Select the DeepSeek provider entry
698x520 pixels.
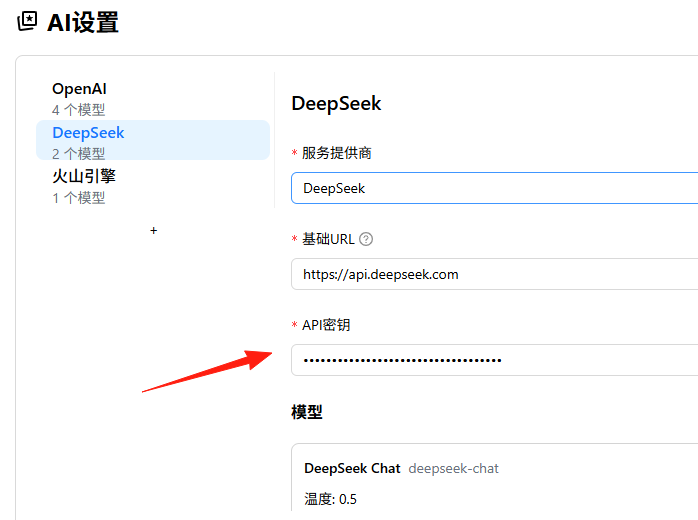[x=153, y=140]
